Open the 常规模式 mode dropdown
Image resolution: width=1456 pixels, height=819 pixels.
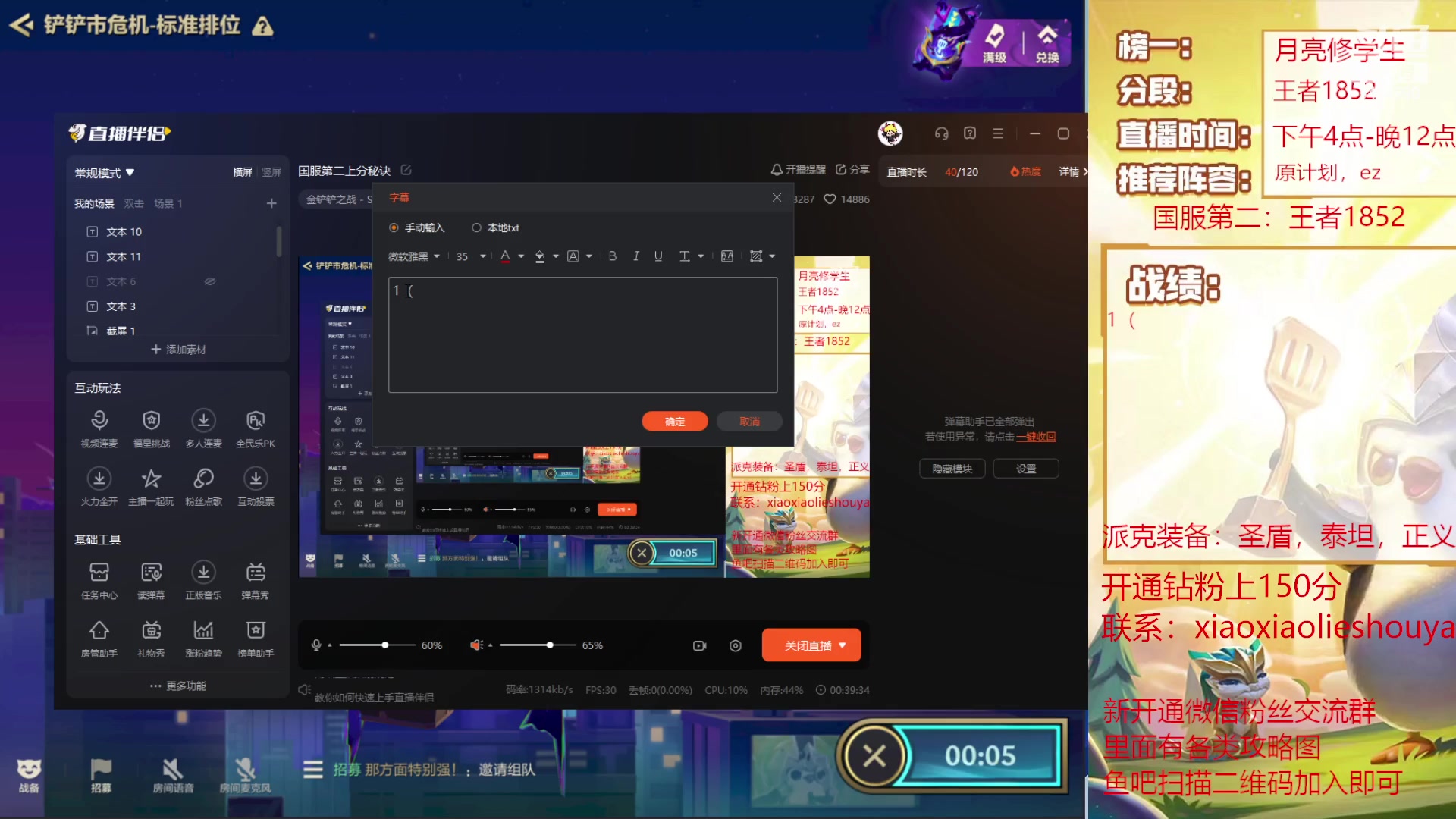[x=105, y=173]
